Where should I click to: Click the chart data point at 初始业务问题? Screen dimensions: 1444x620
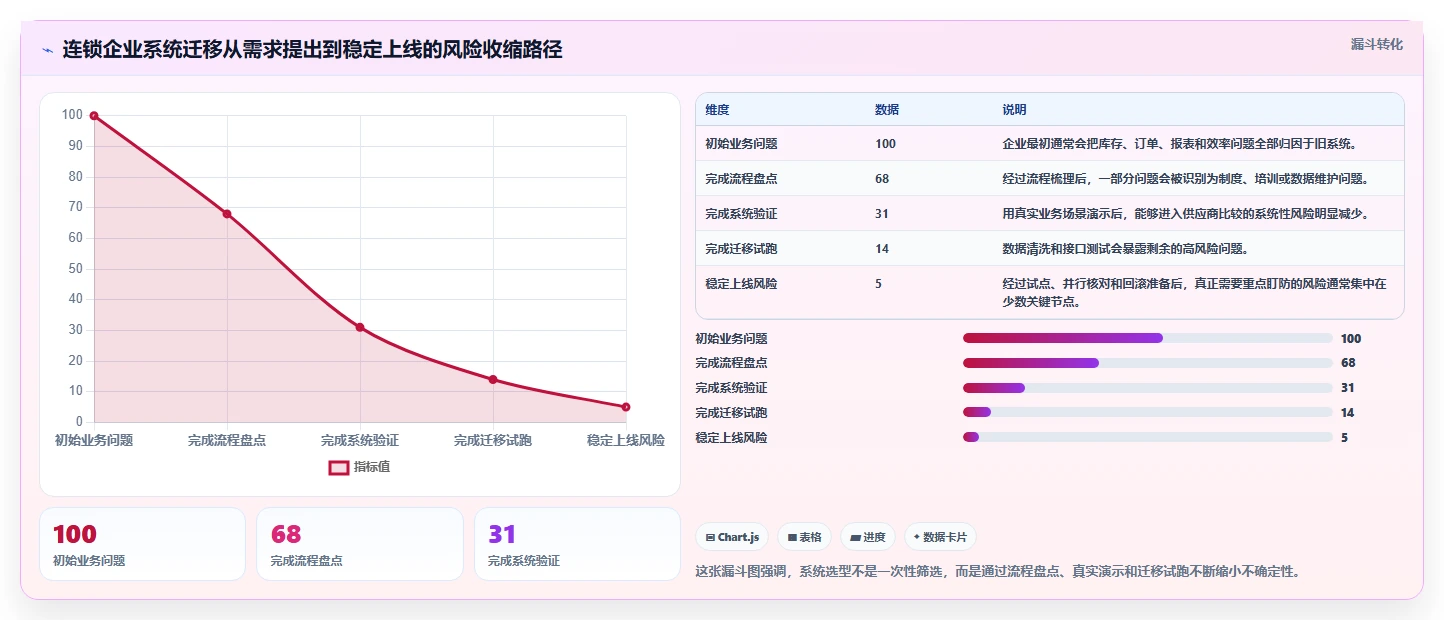(94, 116)
